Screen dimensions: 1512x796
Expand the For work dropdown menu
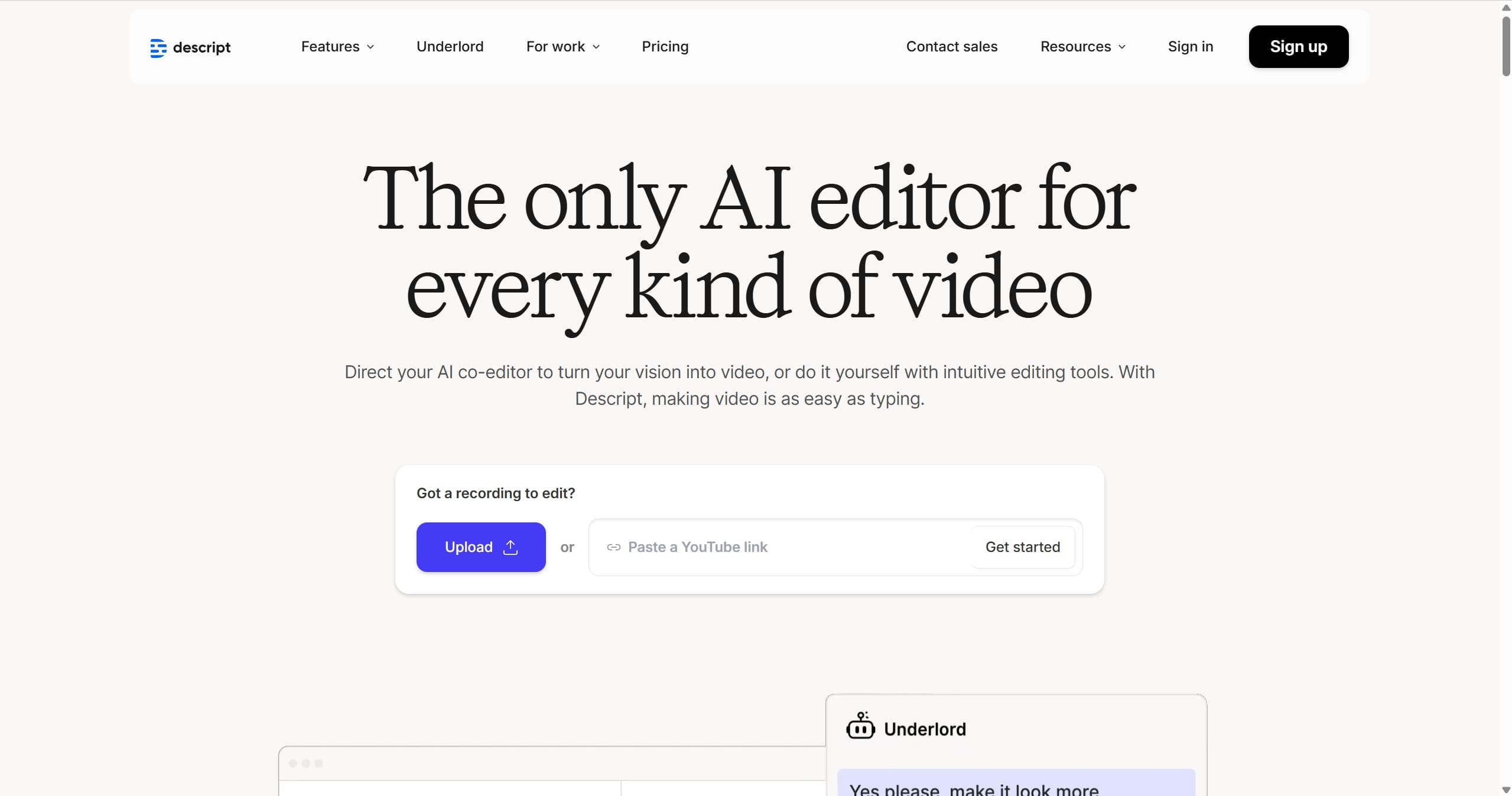click(563, 47)
